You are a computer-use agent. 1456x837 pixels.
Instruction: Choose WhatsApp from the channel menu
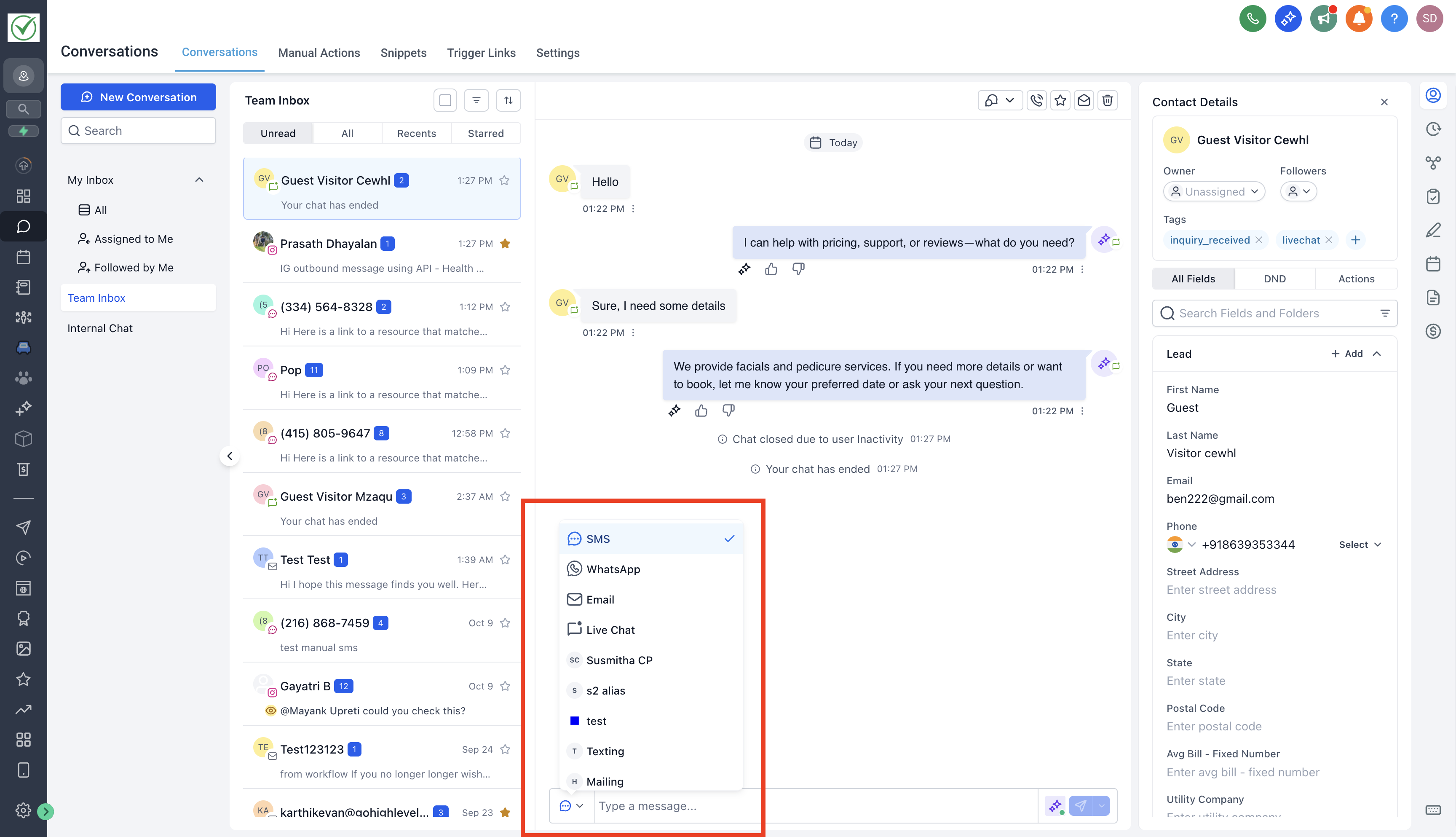point(613,569)
